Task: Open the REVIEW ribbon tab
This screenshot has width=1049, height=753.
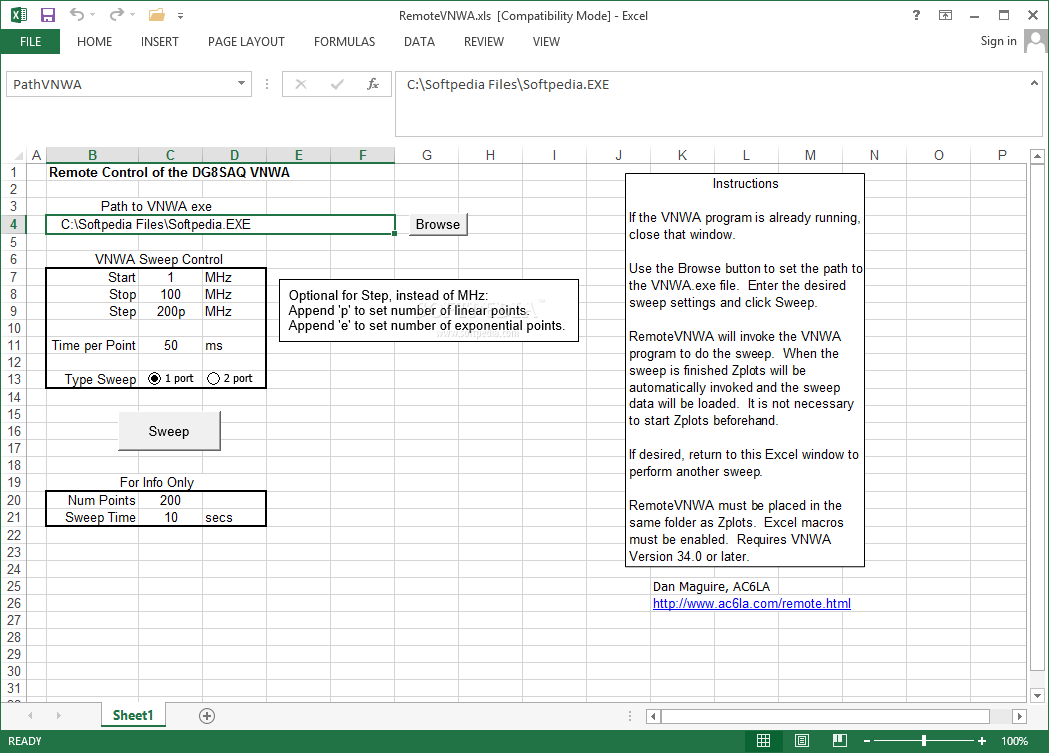Action: (484, 41)
